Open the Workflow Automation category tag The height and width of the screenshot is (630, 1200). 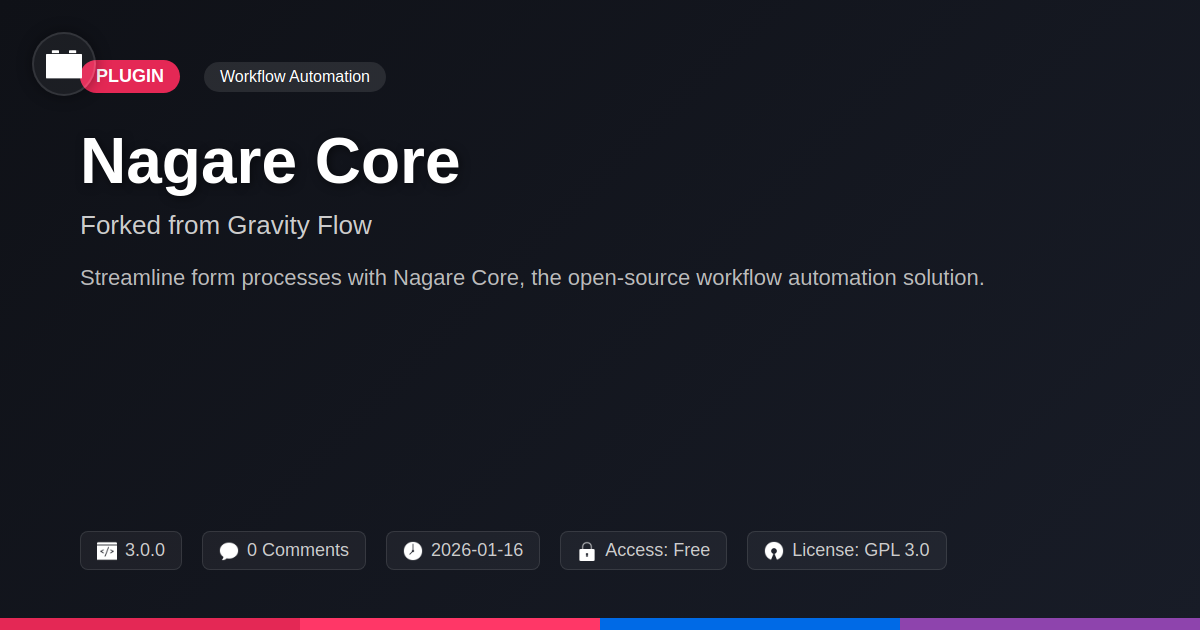[x=295, y=77]
